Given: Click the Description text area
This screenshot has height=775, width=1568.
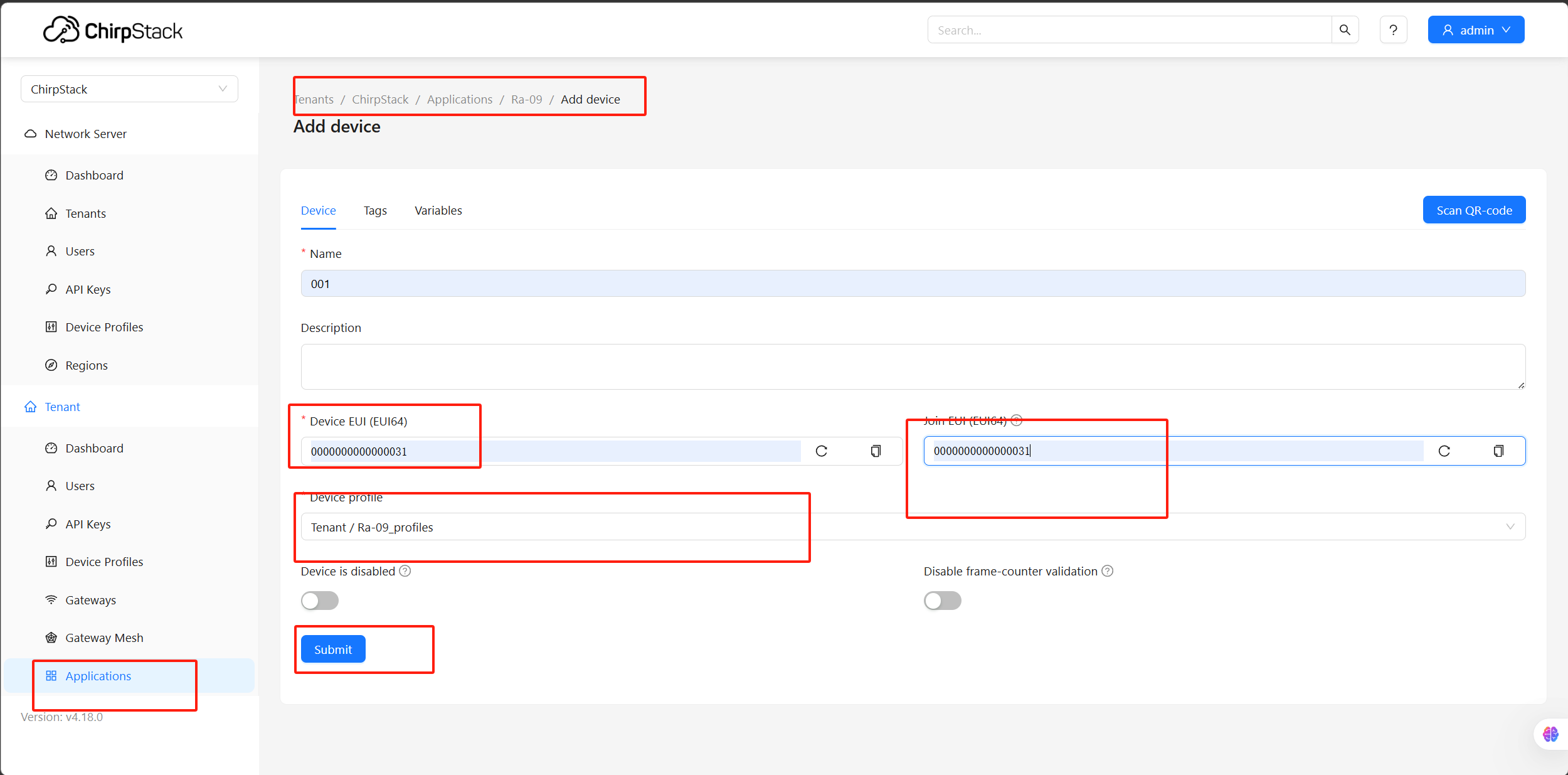Looking at the screenshot, I should click(913, 366).
